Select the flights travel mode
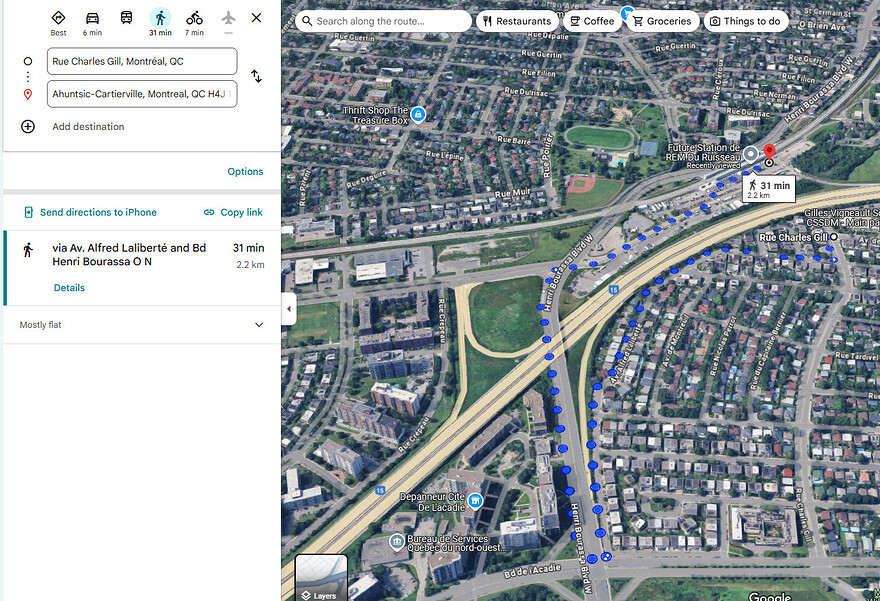The height and width of the screenshot is (601, 880). 228,19
